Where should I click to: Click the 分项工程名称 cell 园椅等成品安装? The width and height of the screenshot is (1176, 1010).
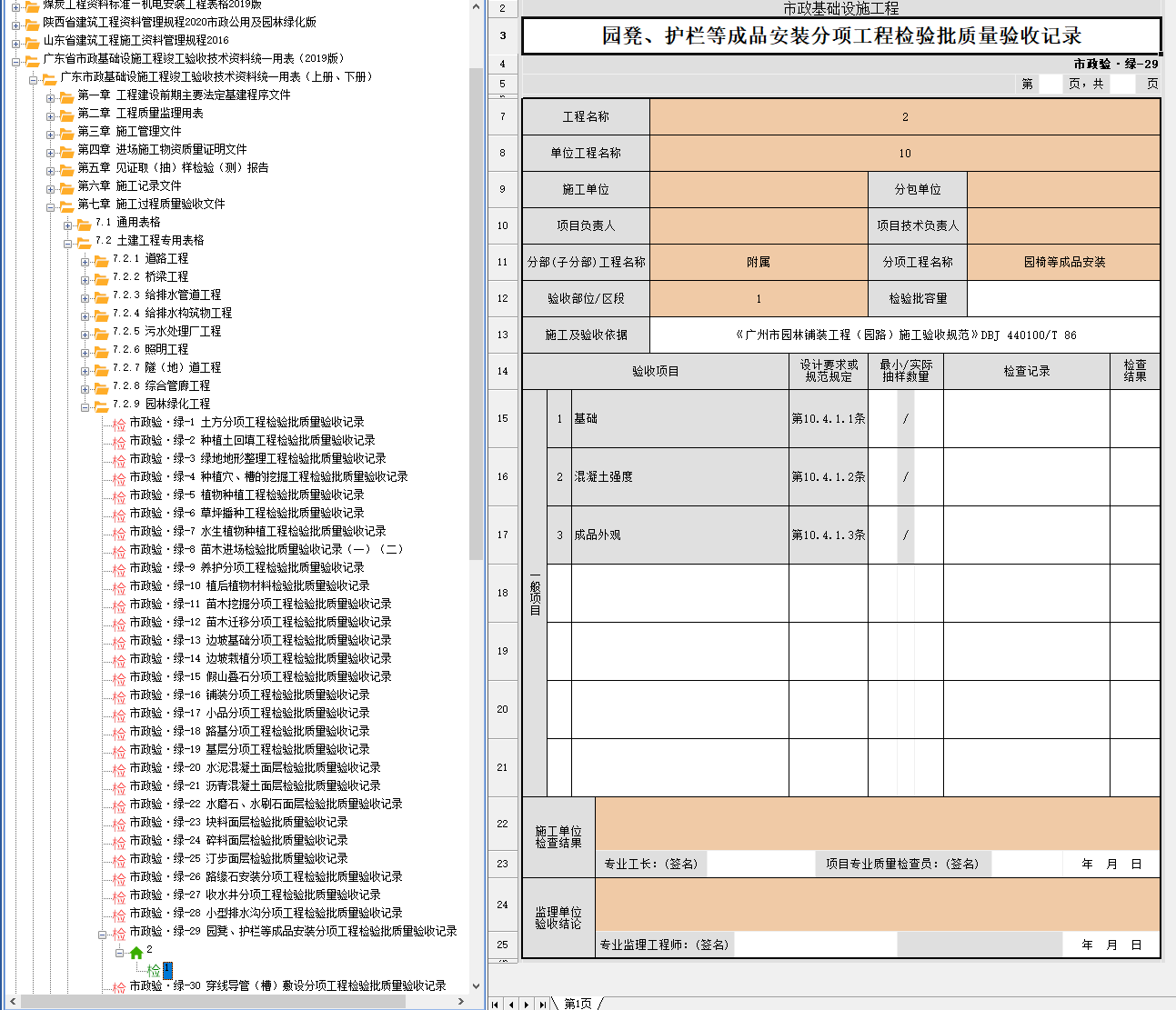click(x=1064, y=262)
